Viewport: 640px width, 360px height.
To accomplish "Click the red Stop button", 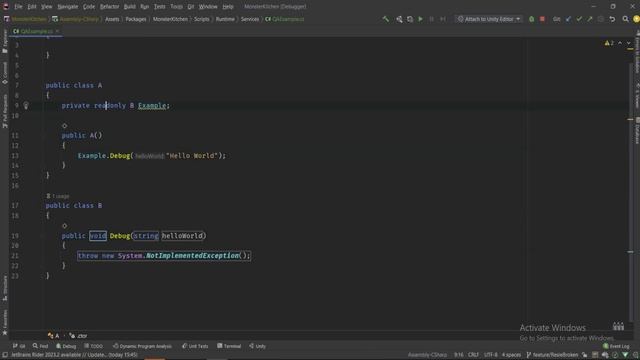I will pos(542,19).
